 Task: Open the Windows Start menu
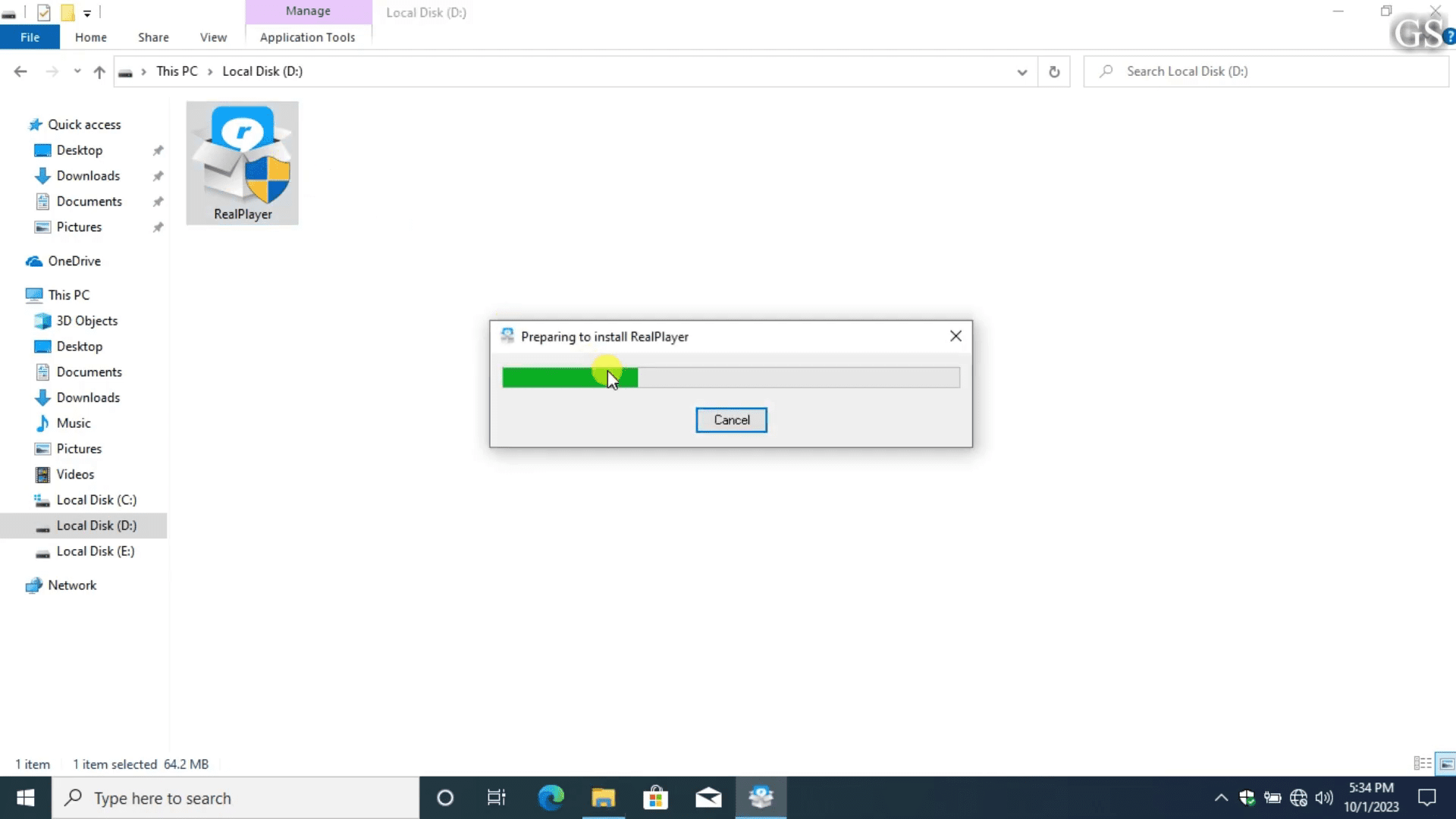point(26,798)
